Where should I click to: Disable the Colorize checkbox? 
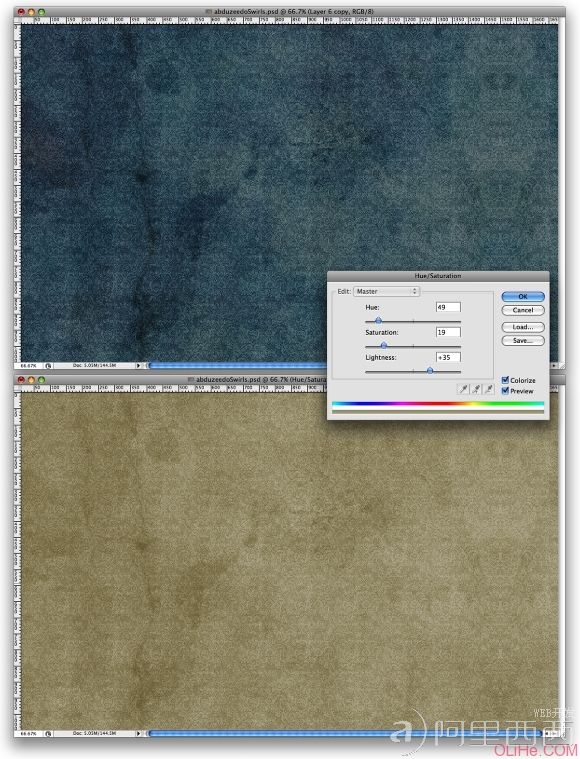505,380
